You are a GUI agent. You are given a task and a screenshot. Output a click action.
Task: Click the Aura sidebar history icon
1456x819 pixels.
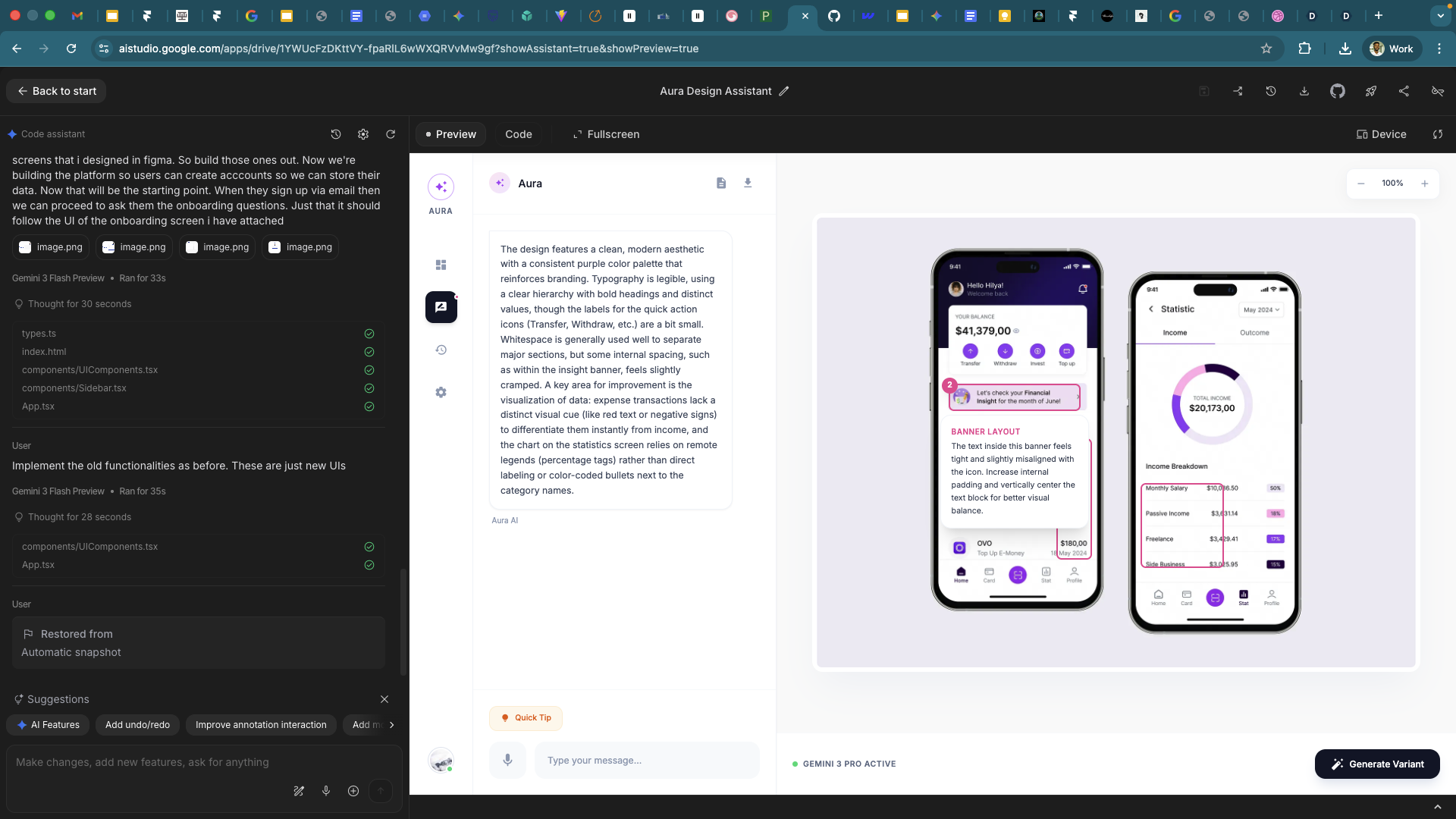coord(441,350)
